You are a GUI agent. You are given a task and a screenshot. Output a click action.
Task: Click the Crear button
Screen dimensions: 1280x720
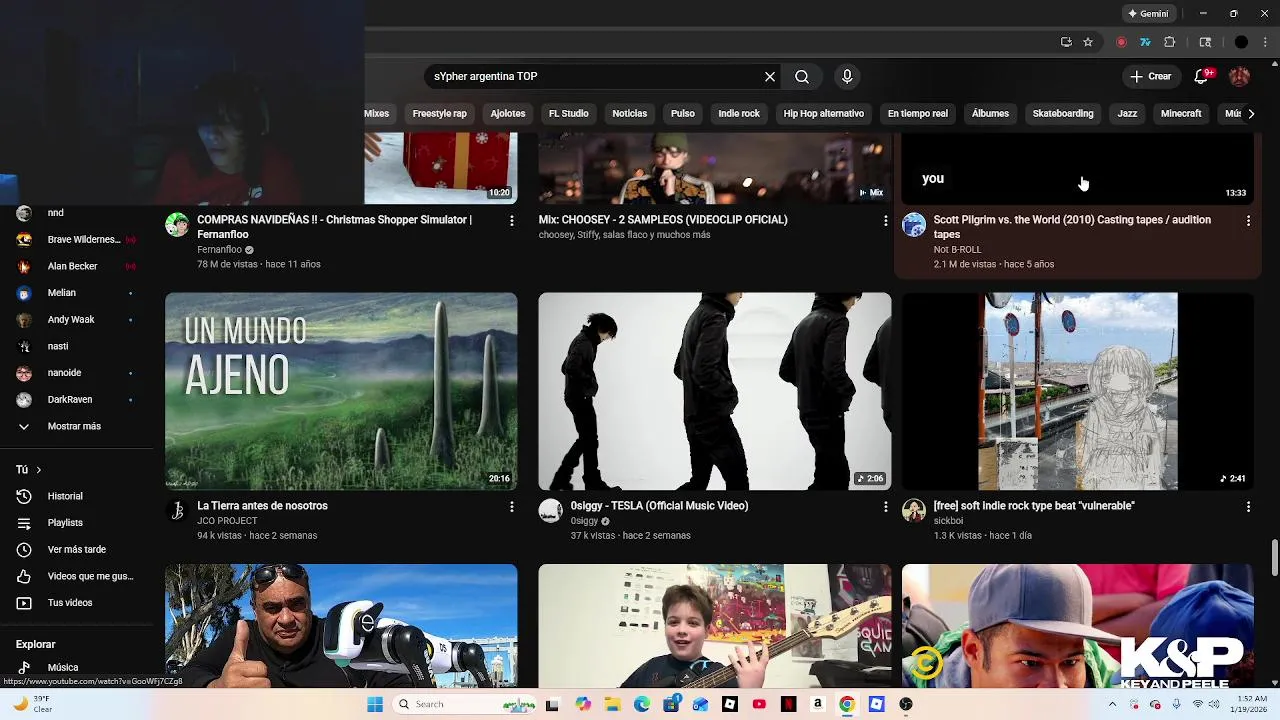1150,77
